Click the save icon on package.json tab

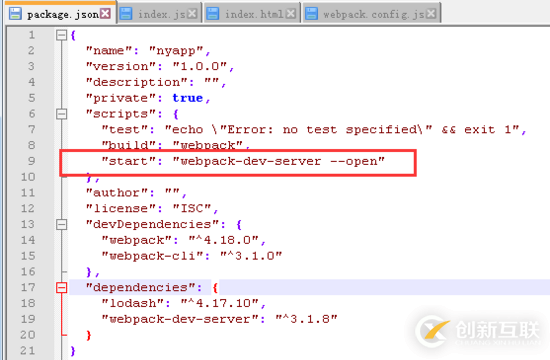[15, 14]
